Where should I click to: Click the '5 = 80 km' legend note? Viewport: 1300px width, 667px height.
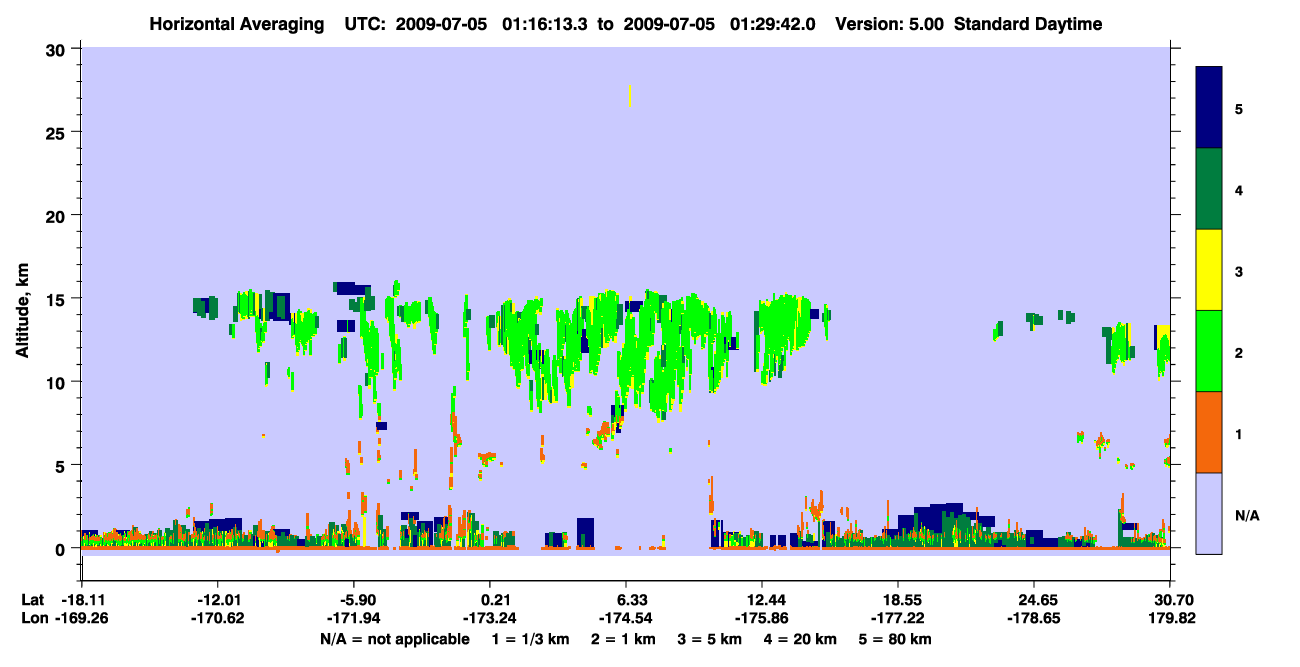[x=896, y=639]
